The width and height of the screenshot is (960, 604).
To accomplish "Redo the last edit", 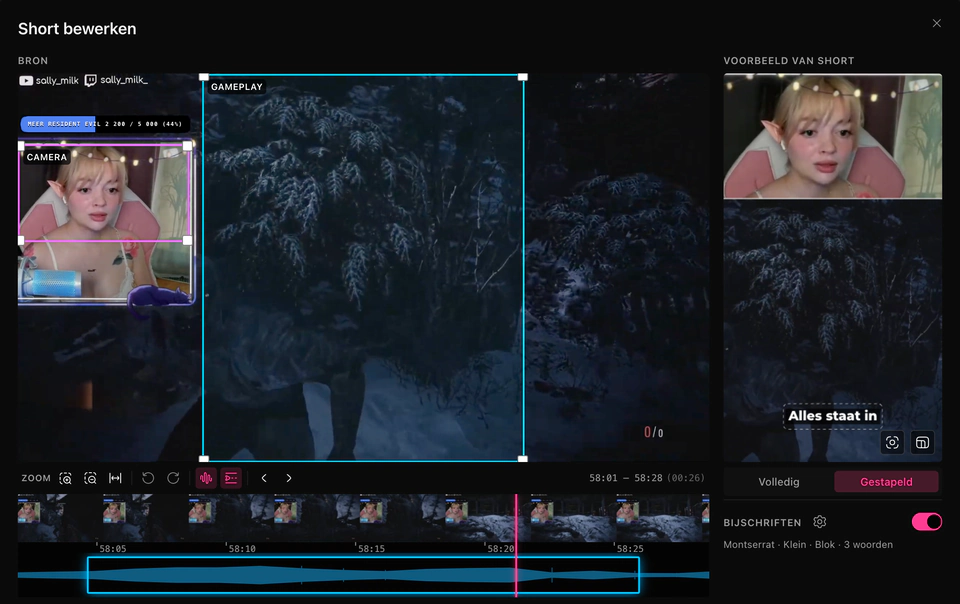I will pyautogui.click(x=173, y=478).
